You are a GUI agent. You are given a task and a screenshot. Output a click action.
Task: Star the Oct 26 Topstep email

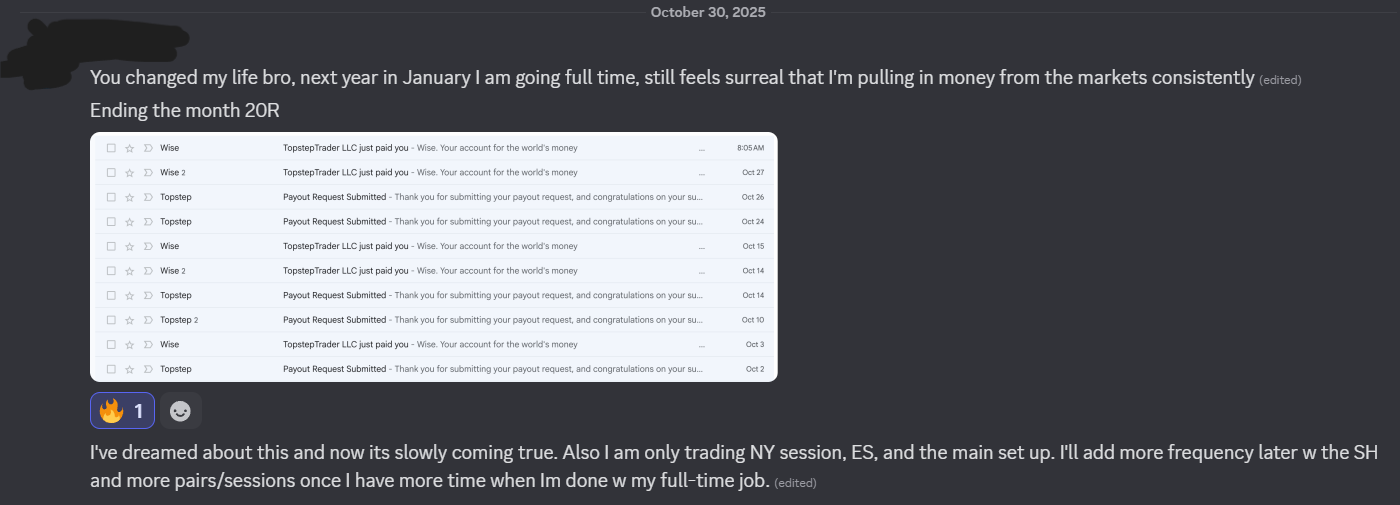(x=129, y=197)
